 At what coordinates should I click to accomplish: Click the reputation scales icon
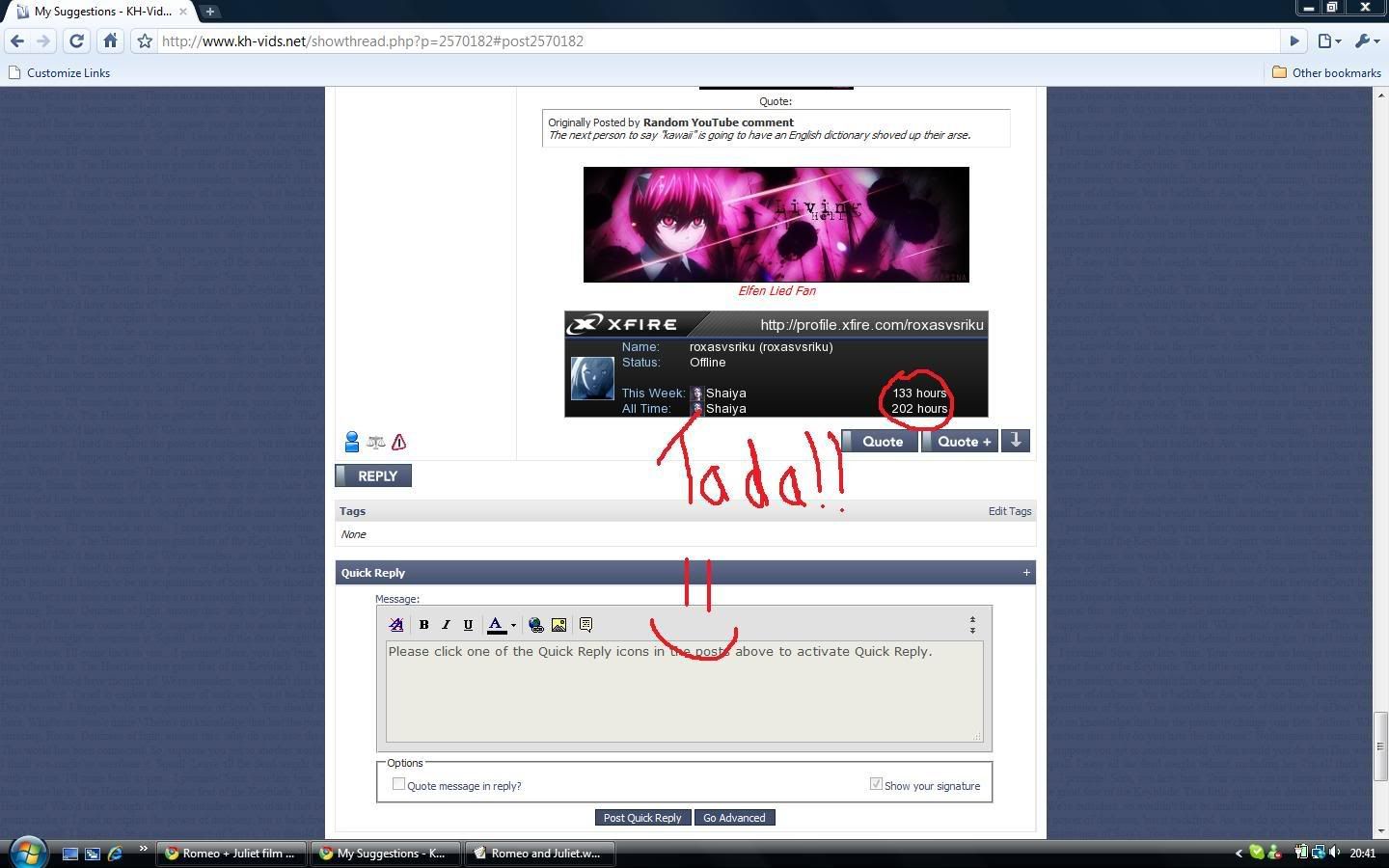point(376,442)
